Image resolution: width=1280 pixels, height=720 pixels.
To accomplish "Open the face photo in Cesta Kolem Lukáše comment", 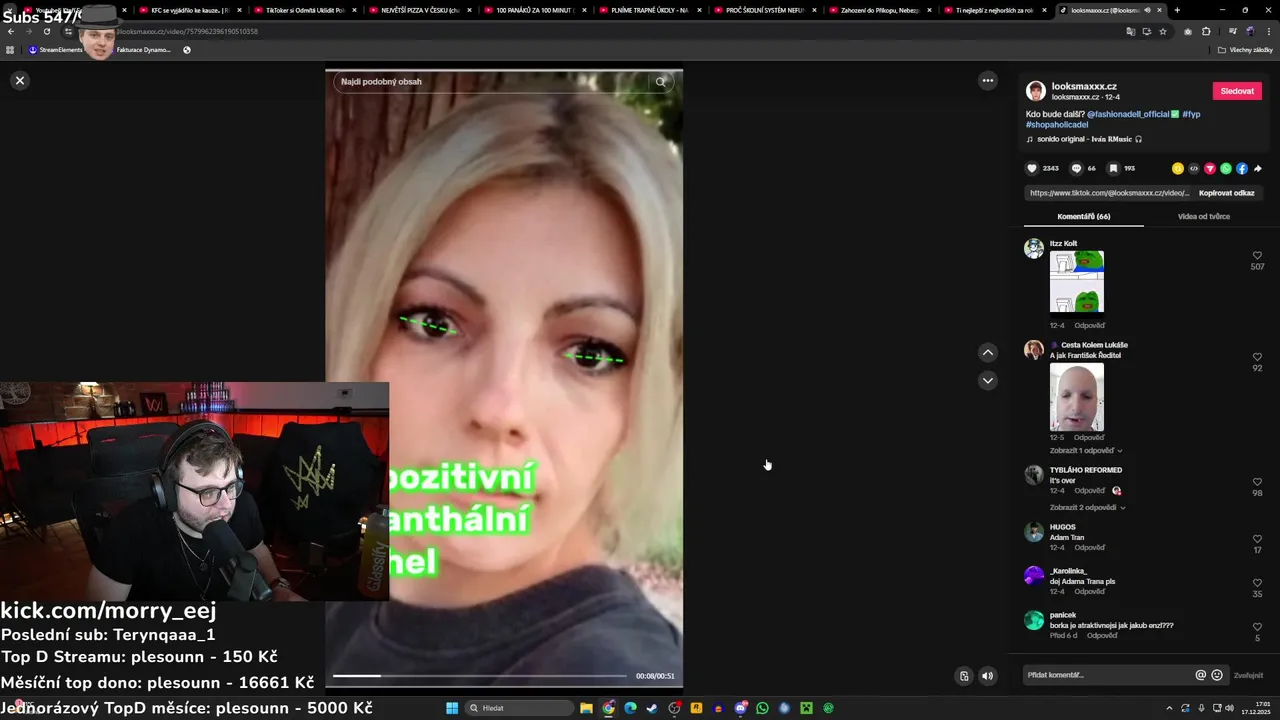I will (x=1077, y=397).
